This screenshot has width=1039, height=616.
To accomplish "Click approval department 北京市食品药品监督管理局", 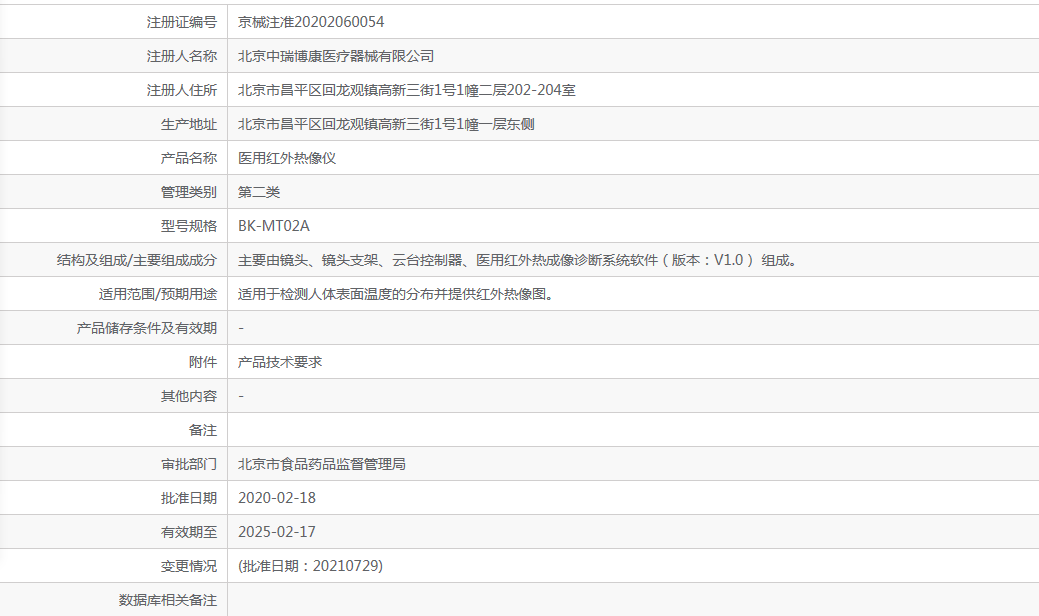I will (x=321, y=464).
